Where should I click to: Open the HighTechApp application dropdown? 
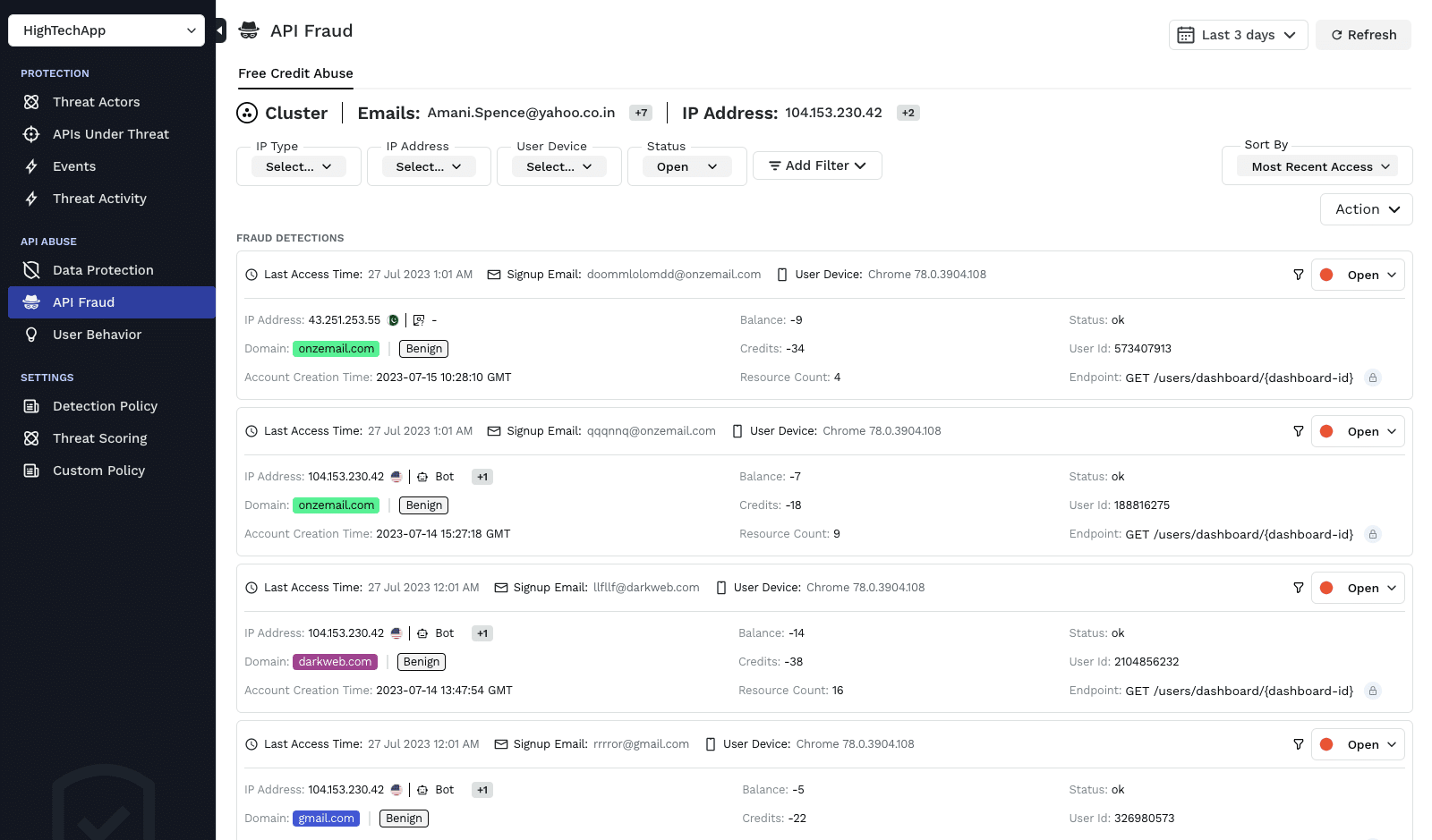pyautogui.click(x=107, y=30)
